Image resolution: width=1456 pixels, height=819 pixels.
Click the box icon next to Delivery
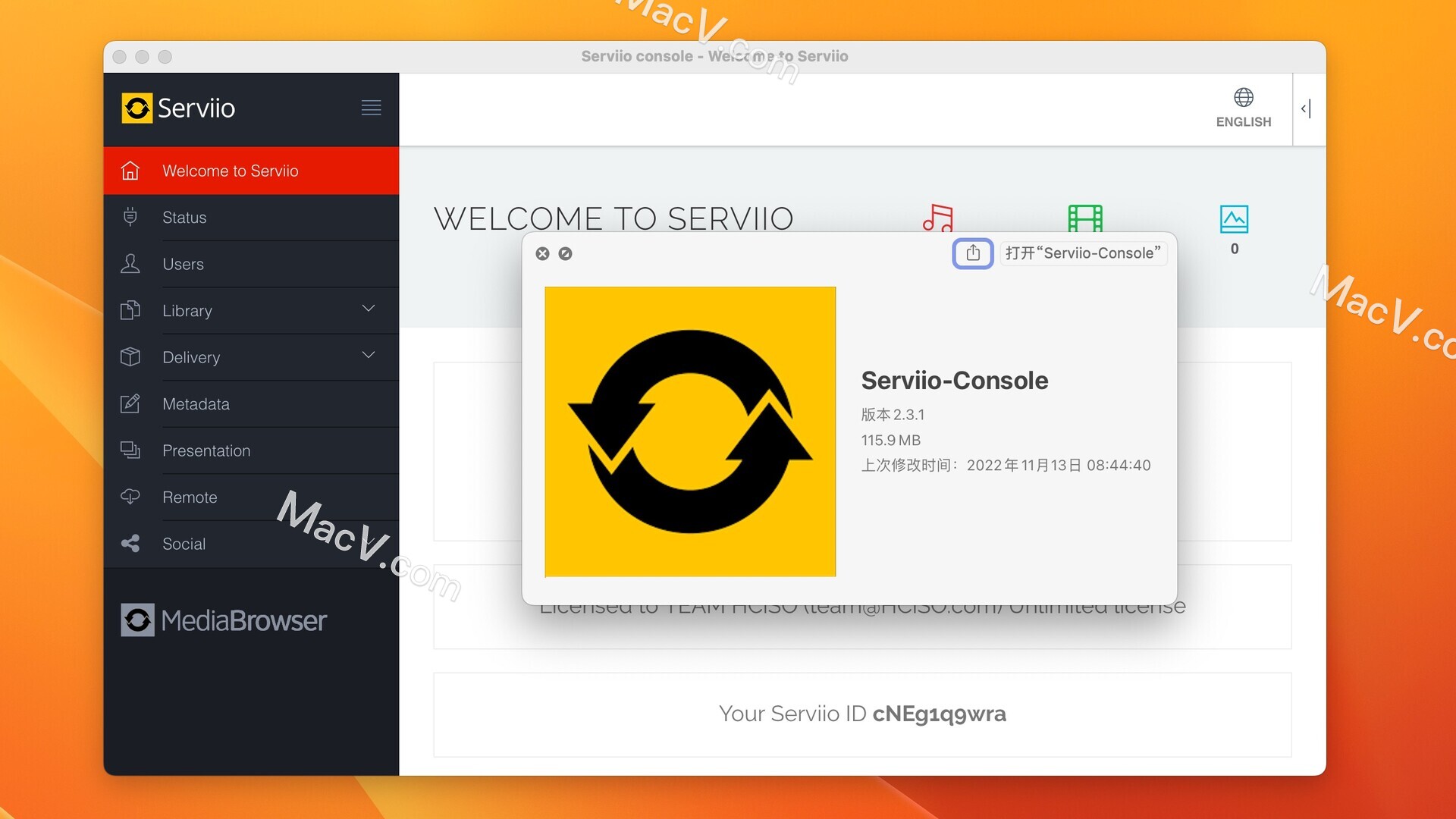[x=130, y=357]
